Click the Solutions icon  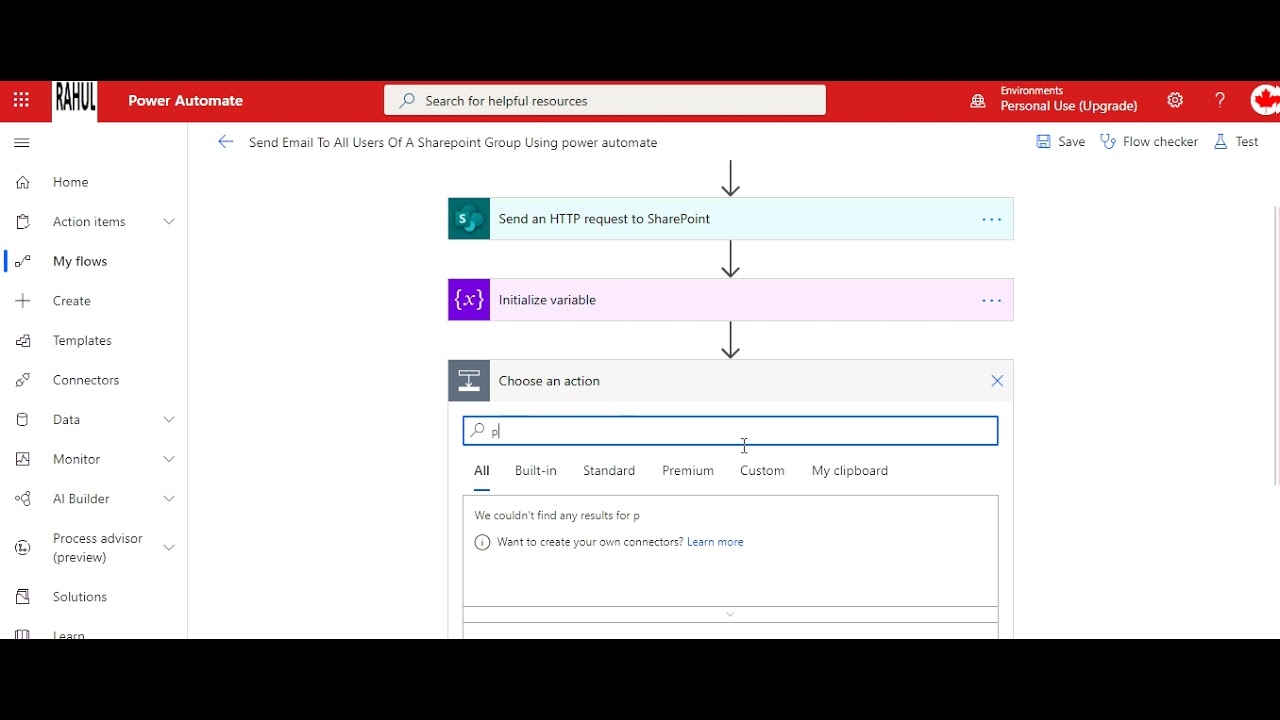(x=23, y=597)
